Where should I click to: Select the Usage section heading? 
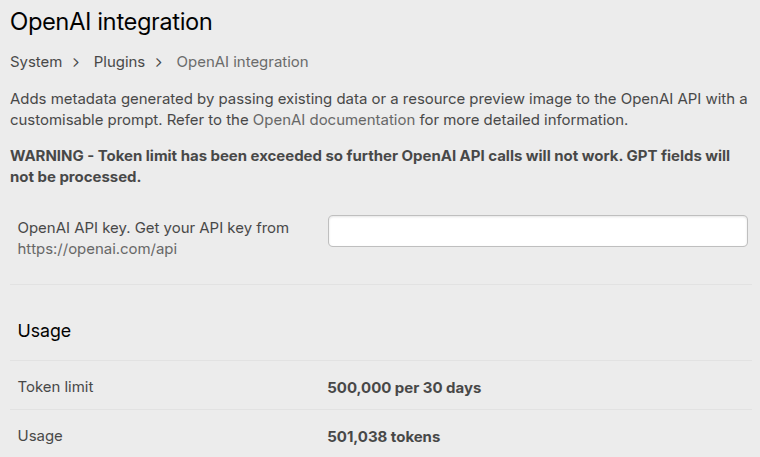point(44,331)
